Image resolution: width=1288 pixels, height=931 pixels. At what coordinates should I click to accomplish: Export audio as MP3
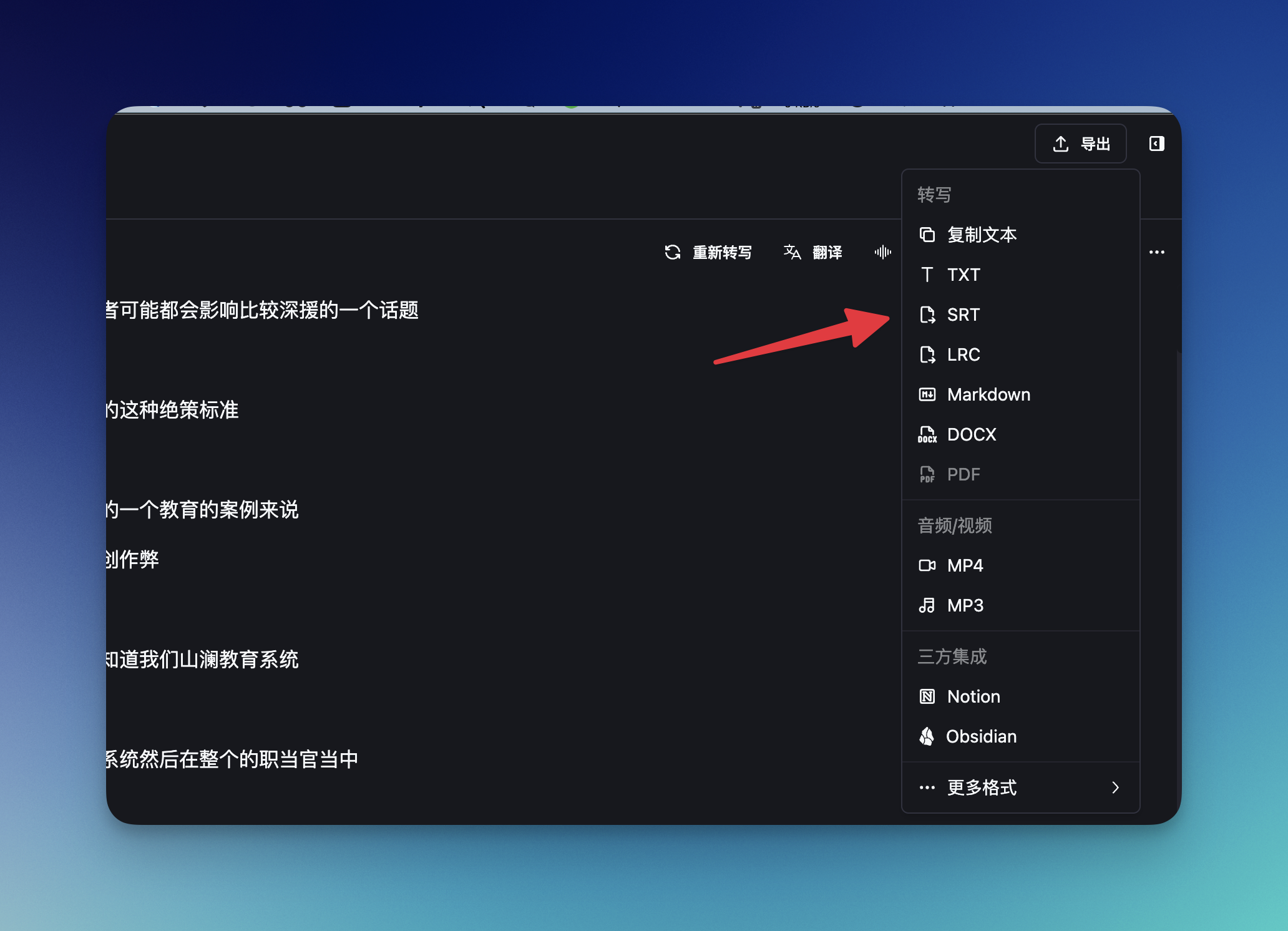click(1021, 605)
